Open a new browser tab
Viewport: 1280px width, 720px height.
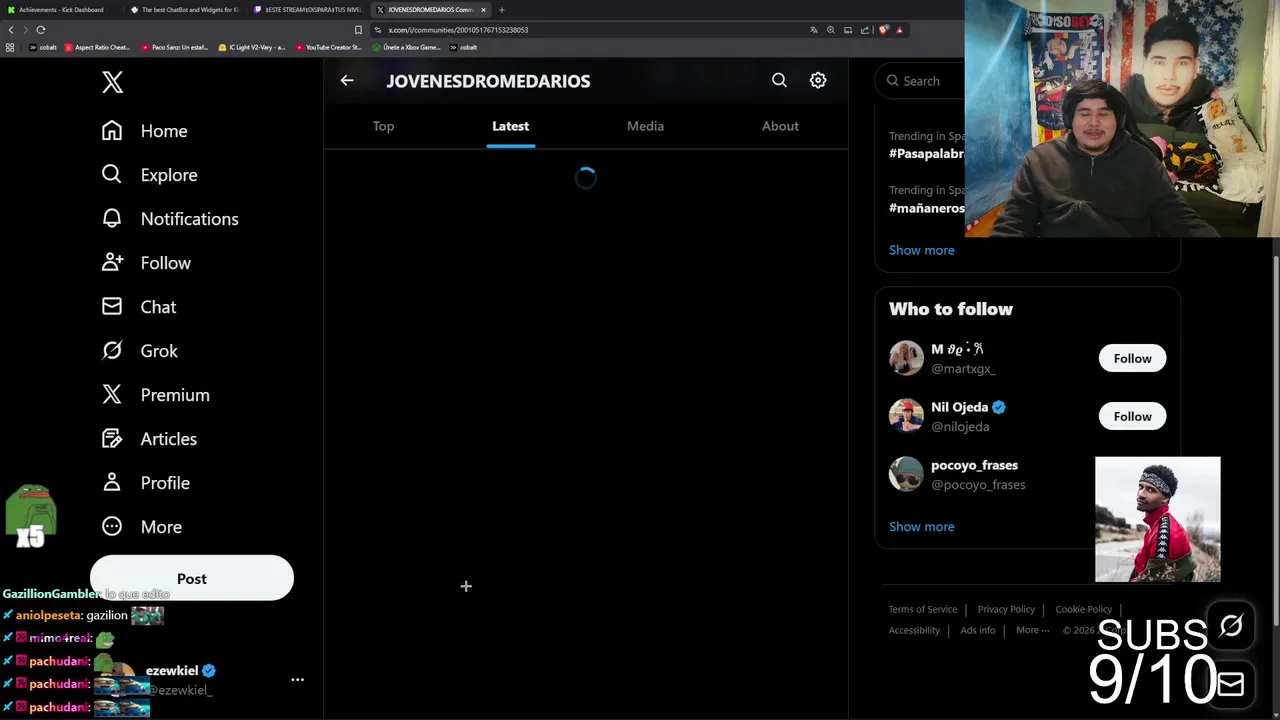(x=502, y=10)
